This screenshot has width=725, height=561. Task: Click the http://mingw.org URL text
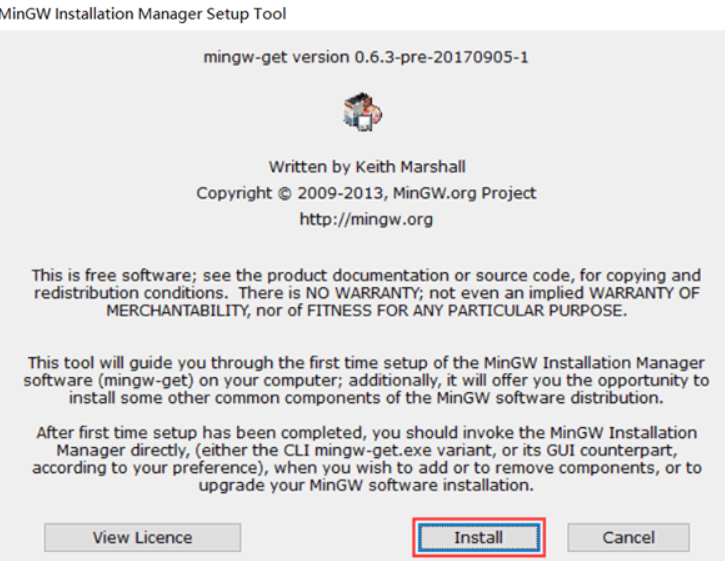366,219
